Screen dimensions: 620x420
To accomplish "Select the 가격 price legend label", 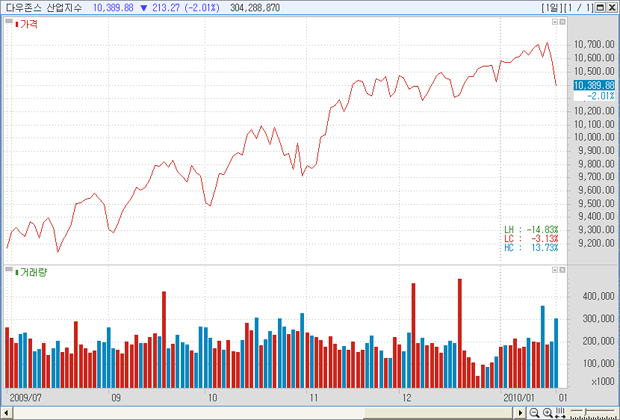I will pos(27,22).
